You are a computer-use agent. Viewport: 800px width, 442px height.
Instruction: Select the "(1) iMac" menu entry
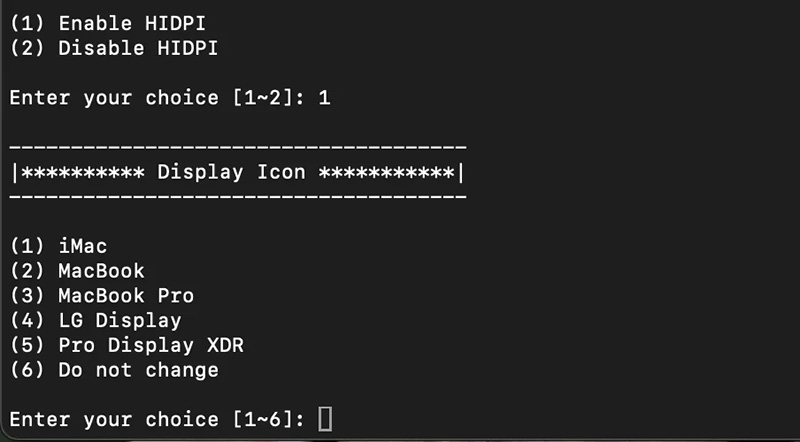click(x=58, y=247)
